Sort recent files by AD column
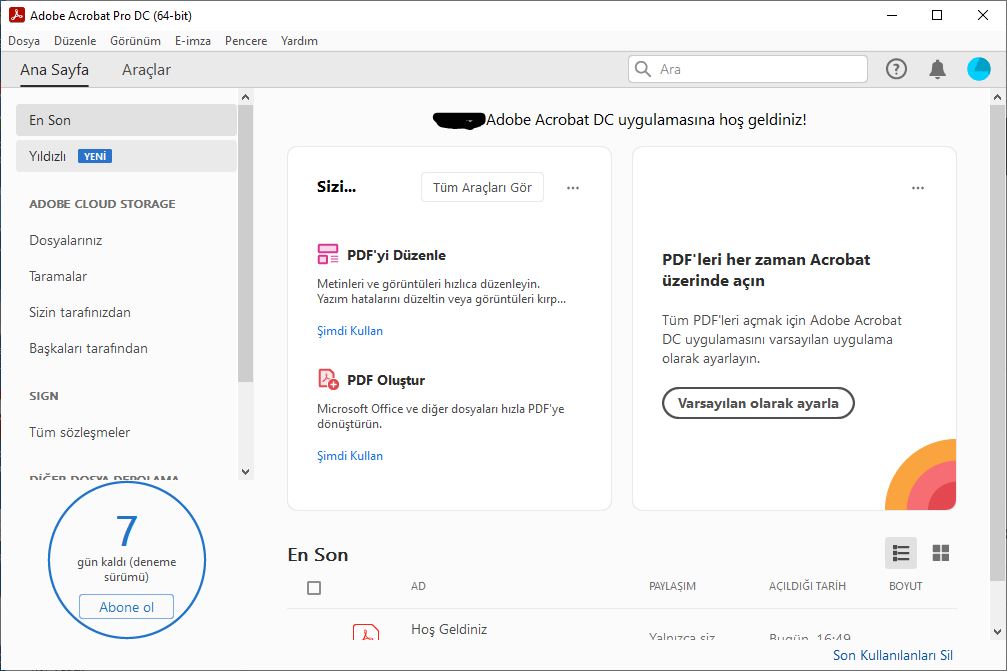1007x671 pixels. 418,586
